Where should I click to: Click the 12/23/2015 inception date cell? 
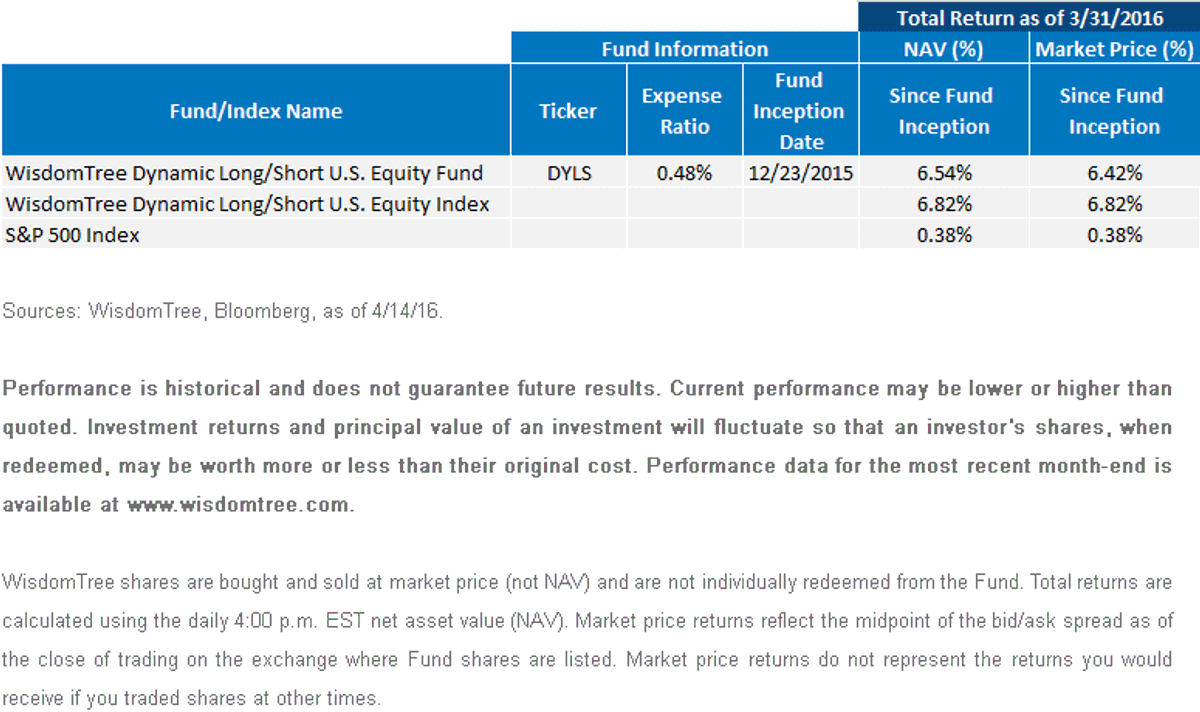pyautogui.click(x=800, y=173)
